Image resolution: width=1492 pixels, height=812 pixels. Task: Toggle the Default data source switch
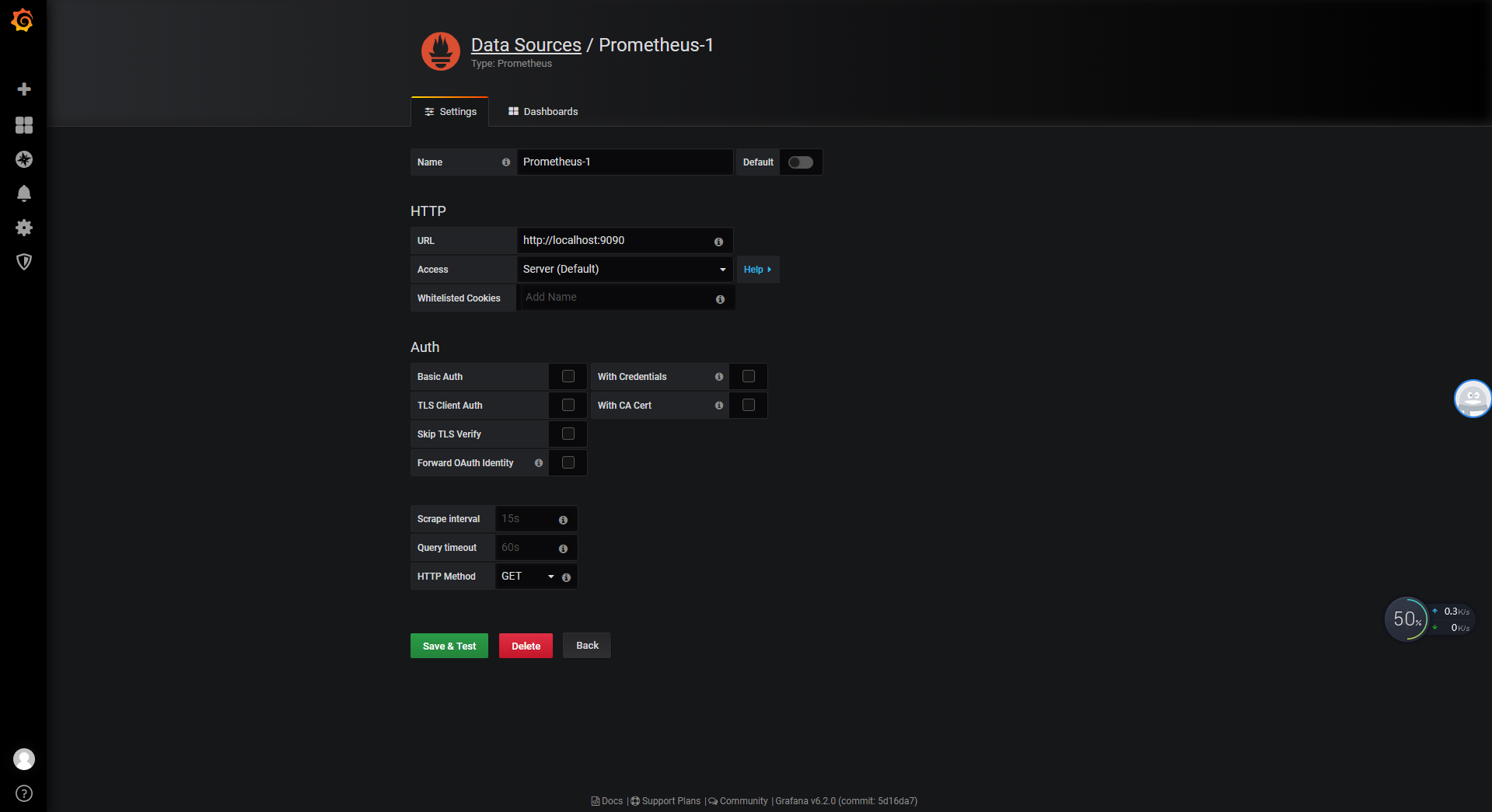800,162
